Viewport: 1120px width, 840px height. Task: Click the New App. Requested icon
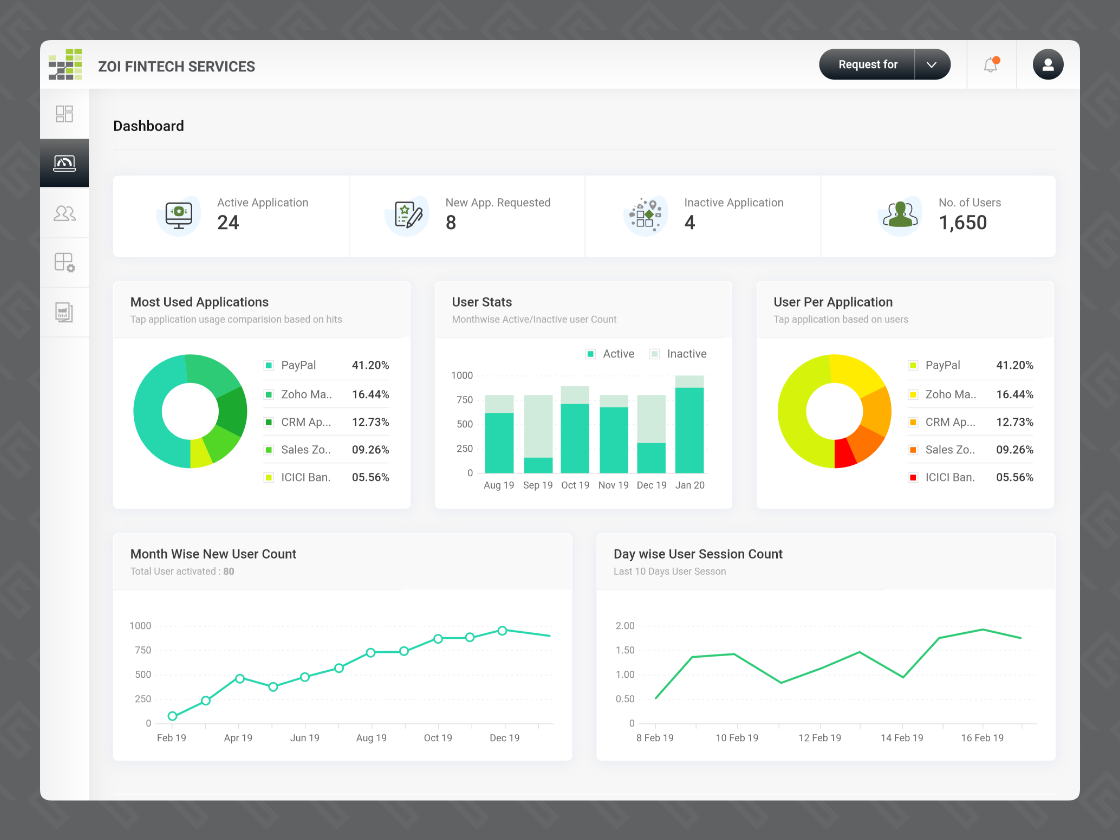(407, 215)
